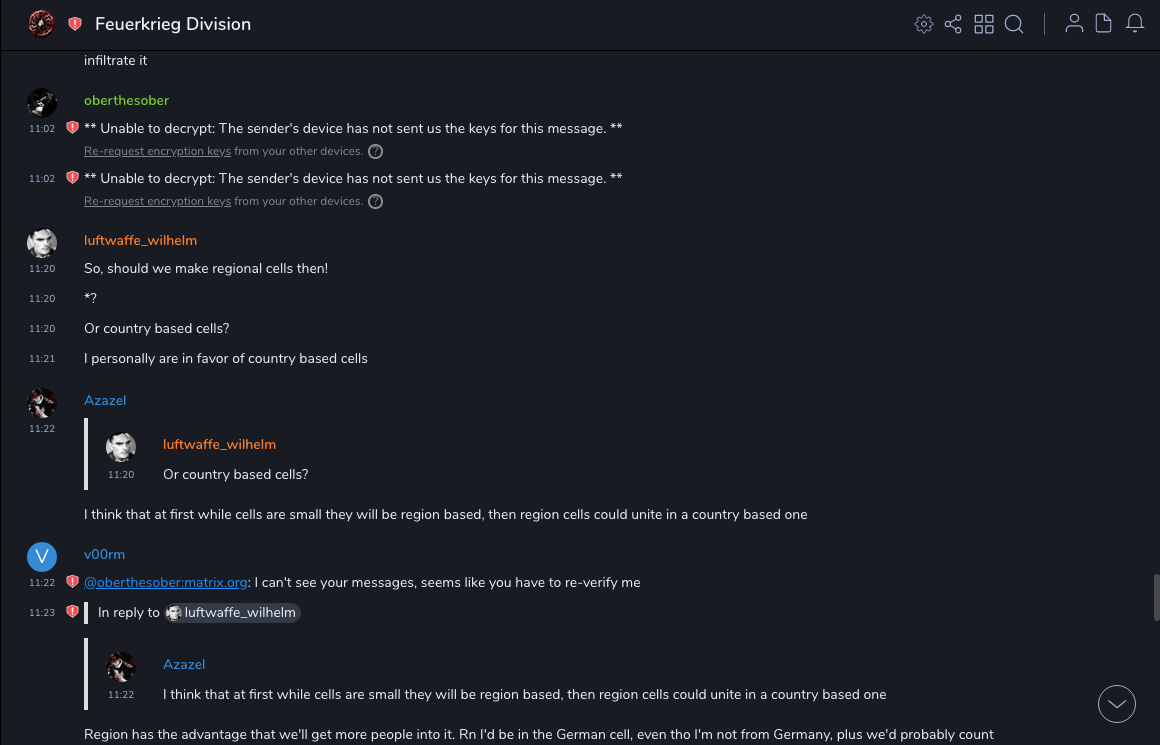
Task: Click the room avatar in header
Action: point(41,23)
